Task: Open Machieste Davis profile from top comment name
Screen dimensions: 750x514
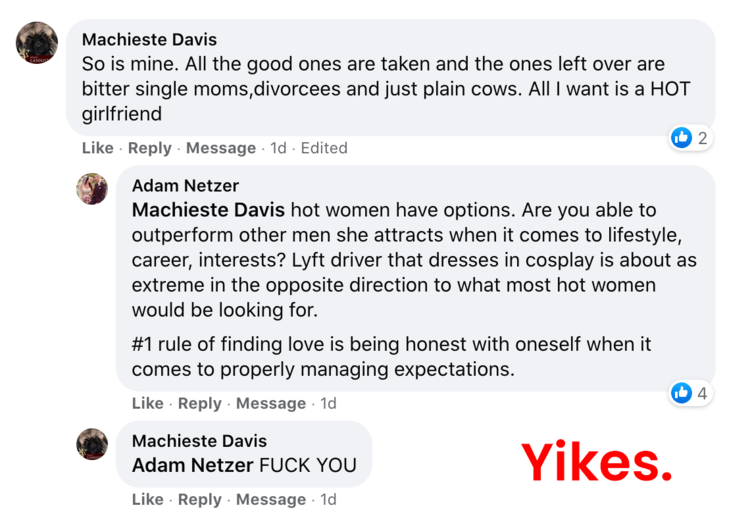Action: pyautogui.click(x=149, y=40)
